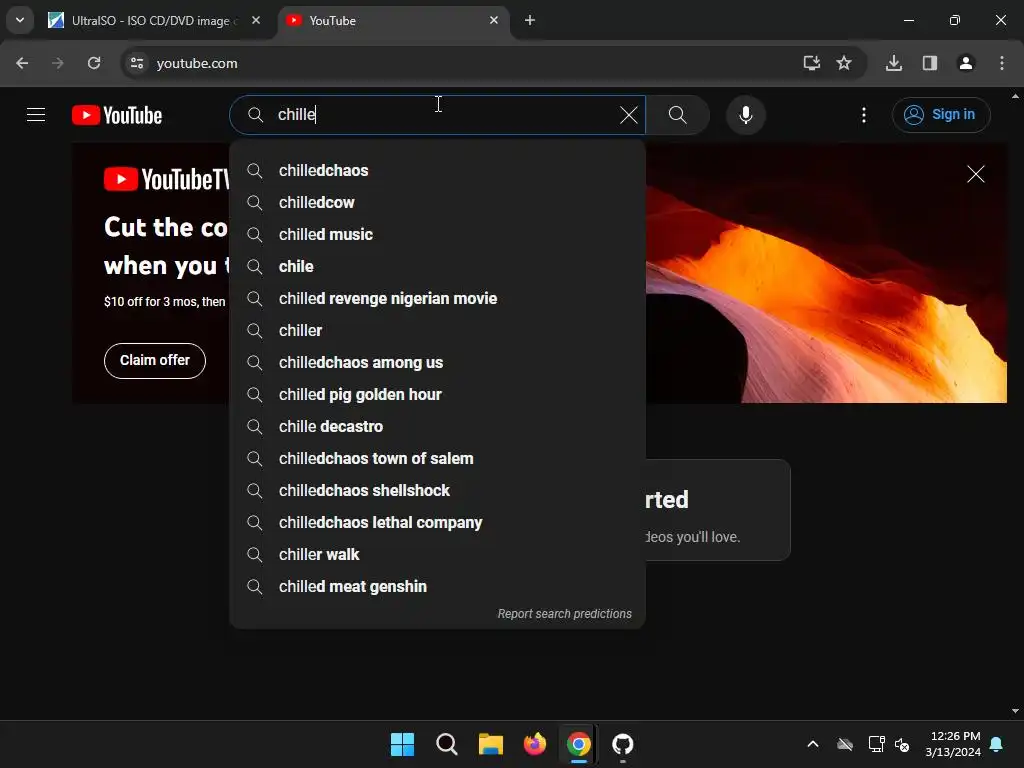This screenshot has height=768, width=1024.
Task: Choose chilledchaos among us suggestion
Action: (x=438, y=362)
